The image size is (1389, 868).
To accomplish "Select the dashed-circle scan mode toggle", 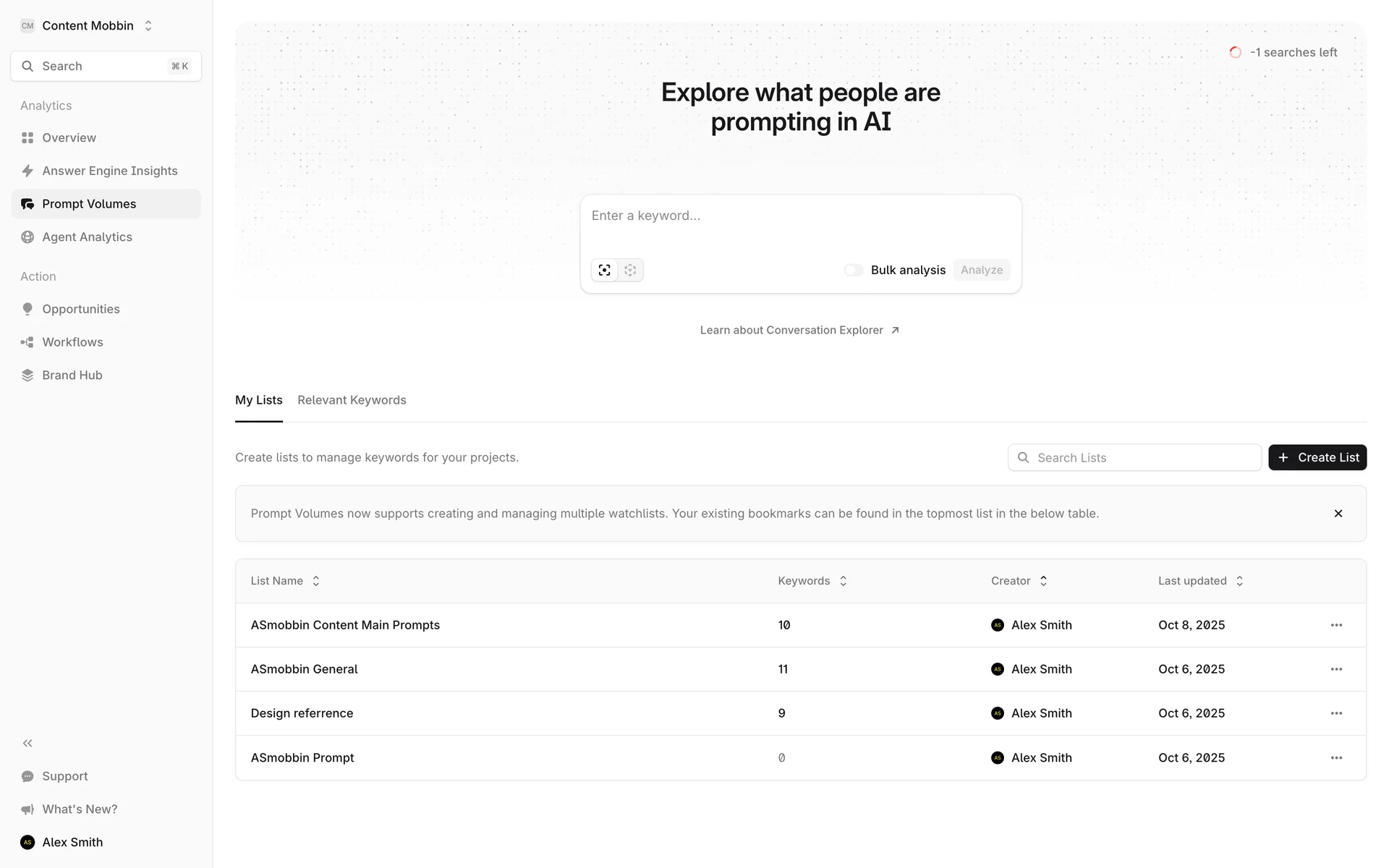I will (x=630, y=270).
